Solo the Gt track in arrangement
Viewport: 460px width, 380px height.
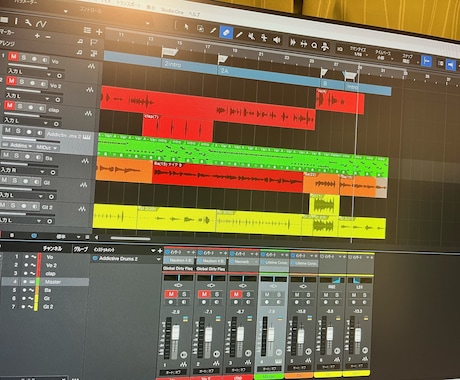click(x=15, y=181)
